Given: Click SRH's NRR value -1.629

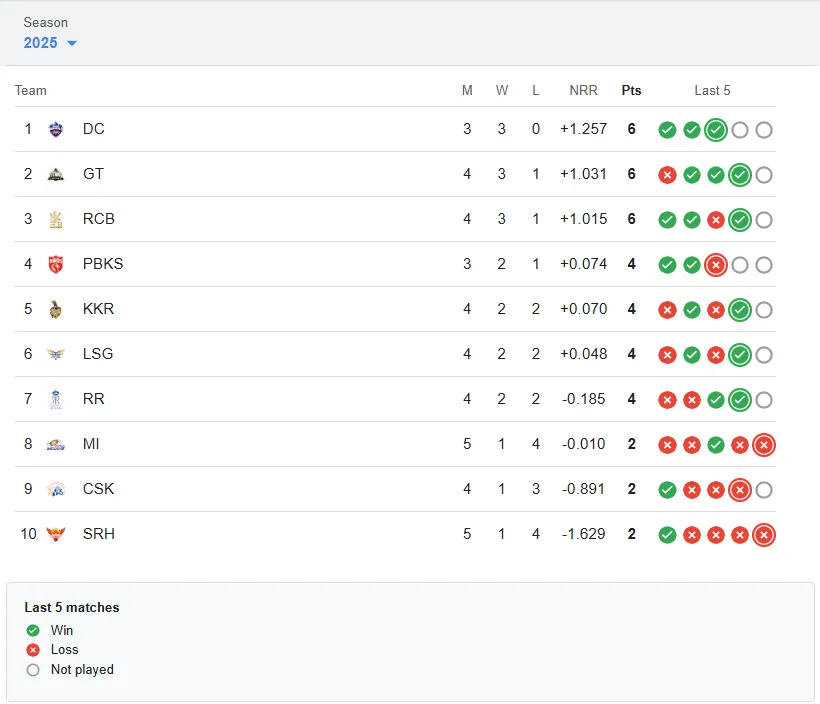Looking at the screenshot, I should 584,533.
